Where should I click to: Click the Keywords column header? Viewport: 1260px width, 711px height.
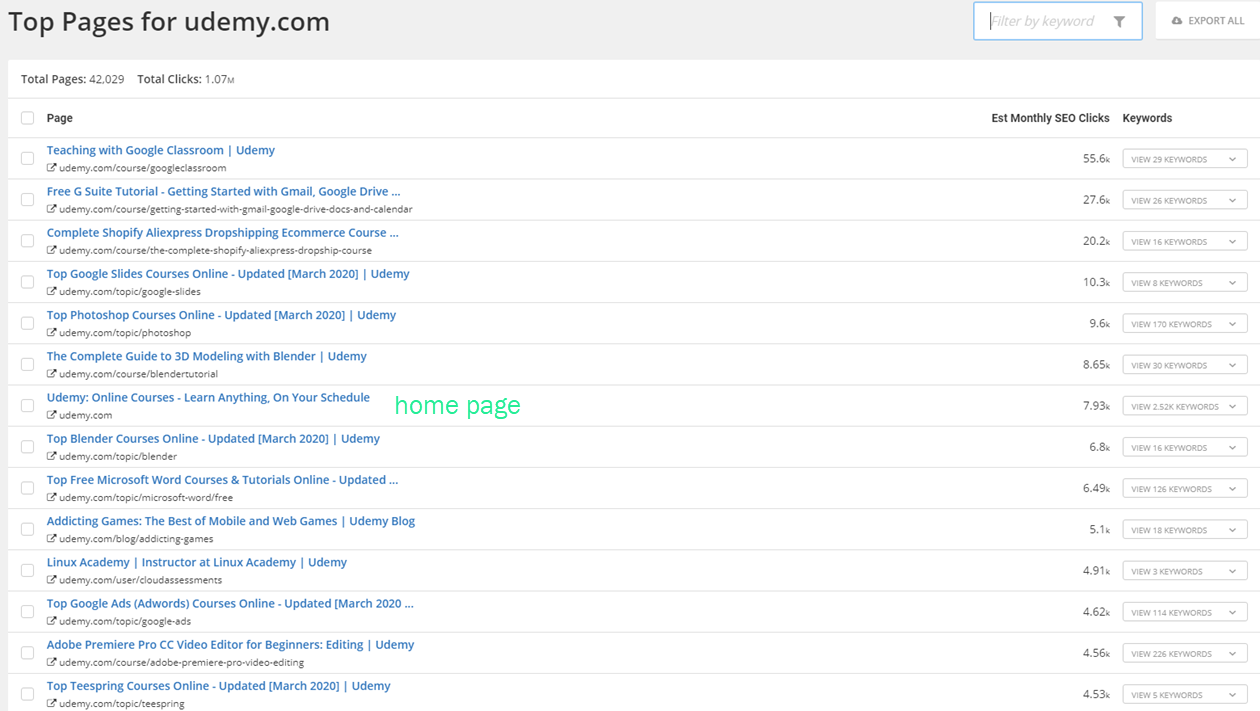point(1147,118)
